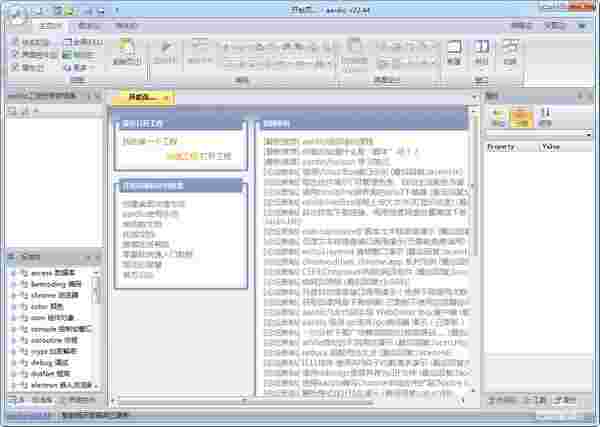Click the CEF (Chromium) news entry
600x427 pixels.
tap(365, 272)
